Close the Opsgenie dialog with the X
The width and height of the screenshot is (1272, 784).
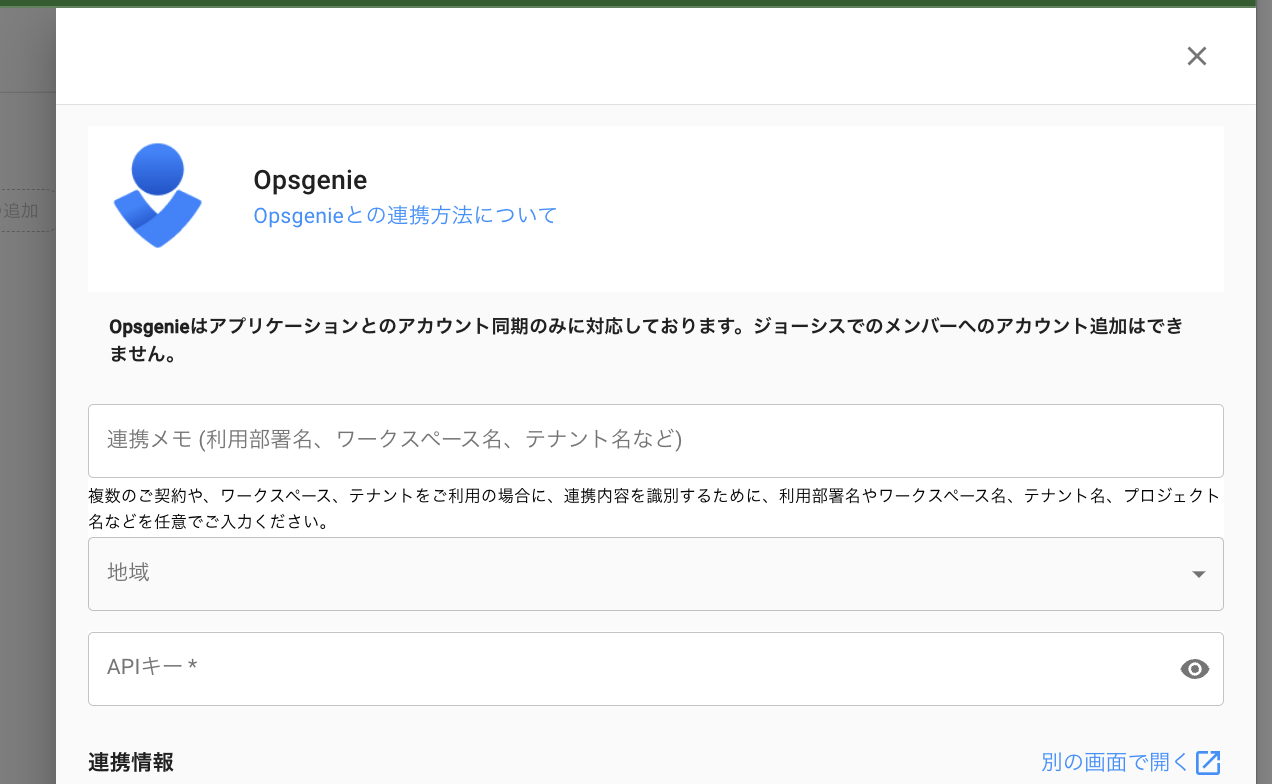[1196, 56]
